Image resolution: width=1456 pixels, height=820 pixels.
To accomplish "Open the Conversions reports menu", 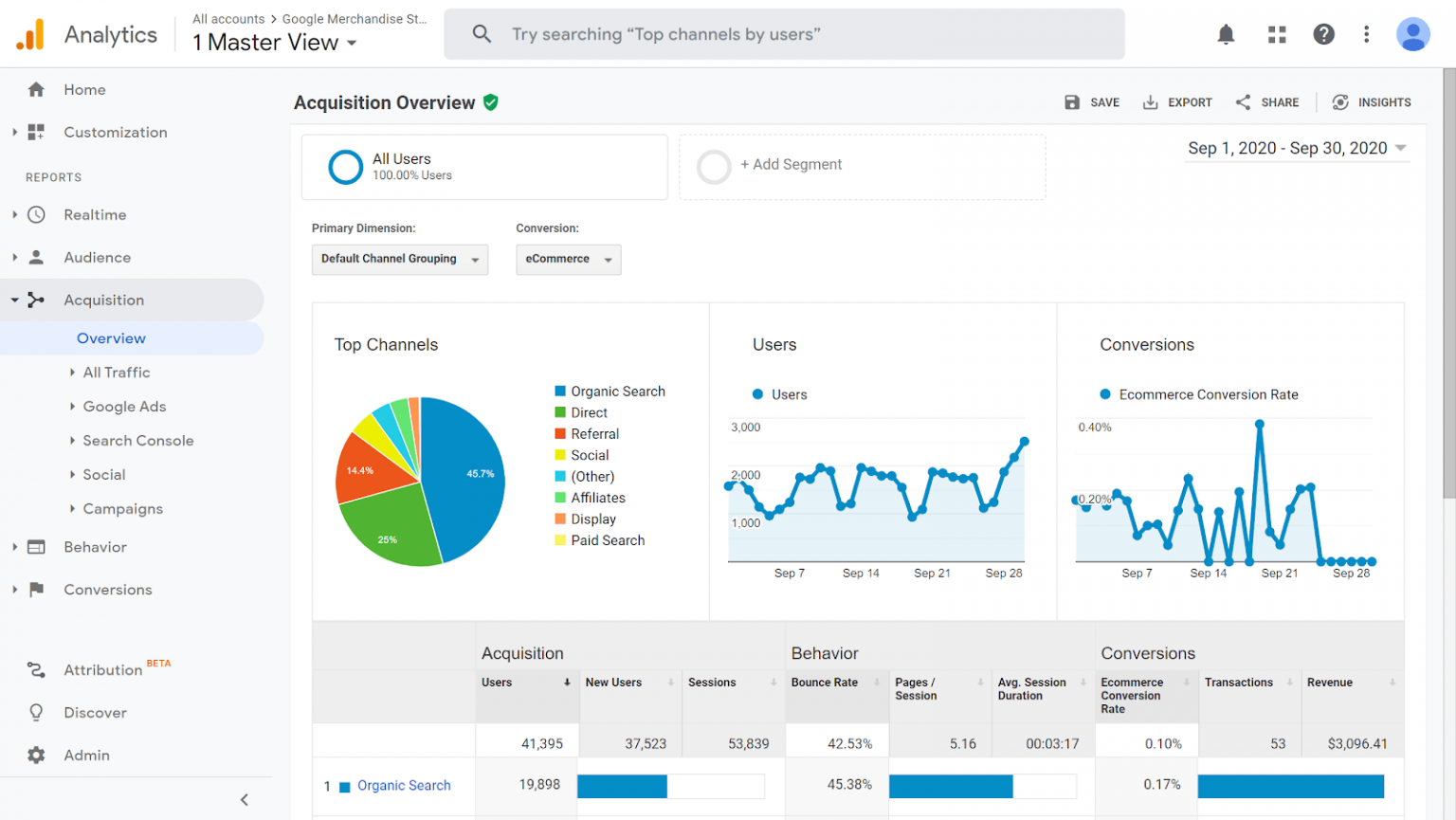I will (x=108, y=591).
